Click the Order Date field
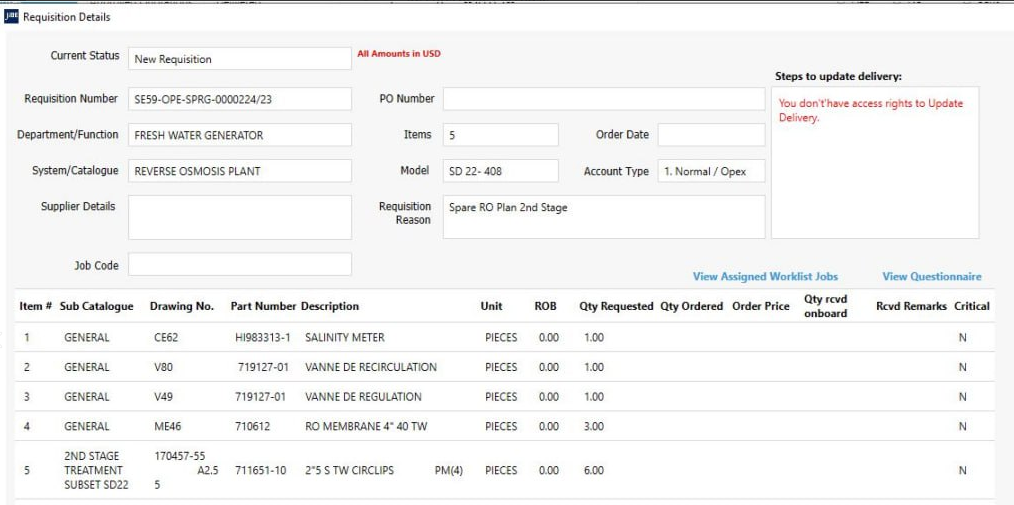 [x=710, y=135]
